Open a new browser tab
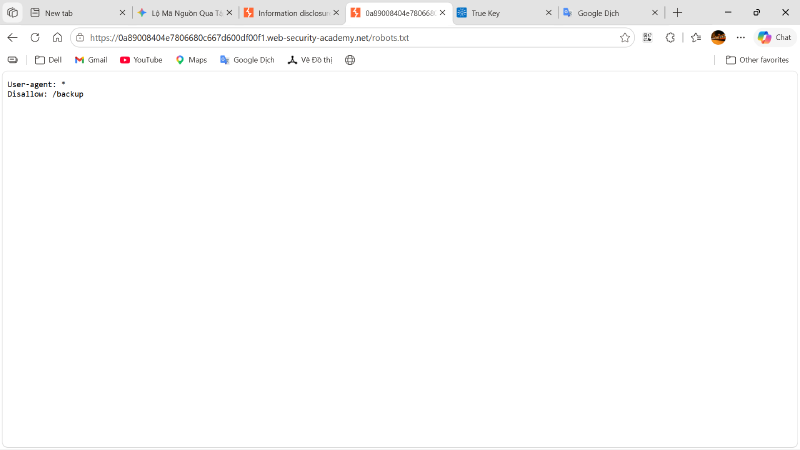This screenshot has height=450, width=800. (678, 13)
